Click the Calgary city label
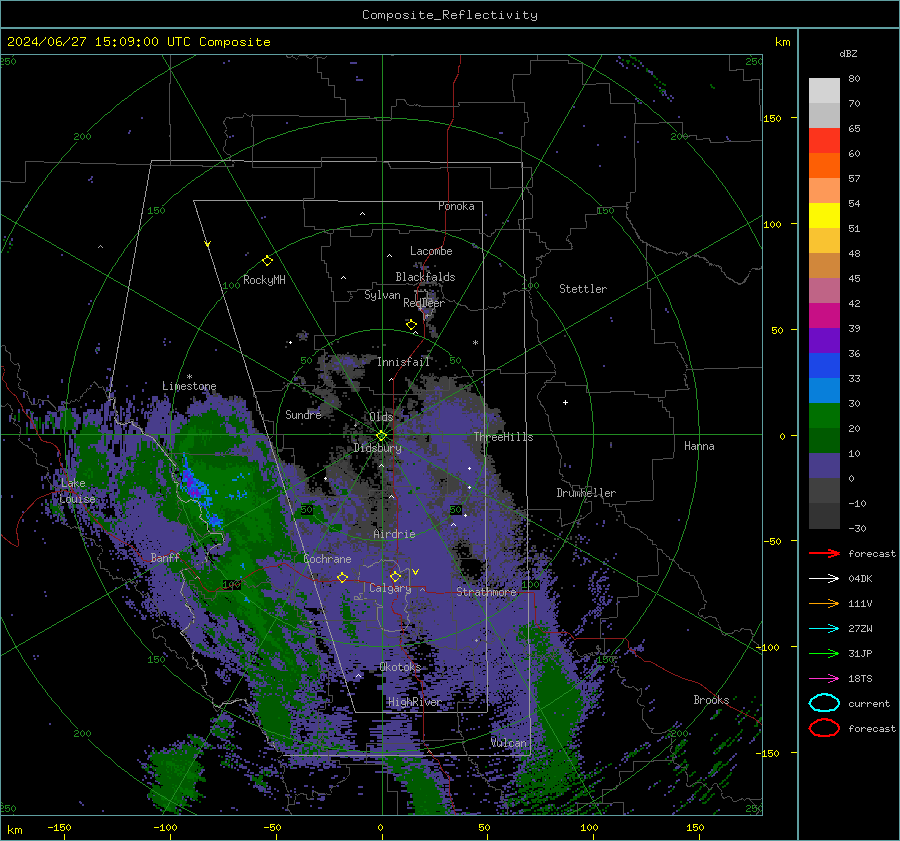The image size is (900, 841). pyautogui.click(x=390, y=588)
